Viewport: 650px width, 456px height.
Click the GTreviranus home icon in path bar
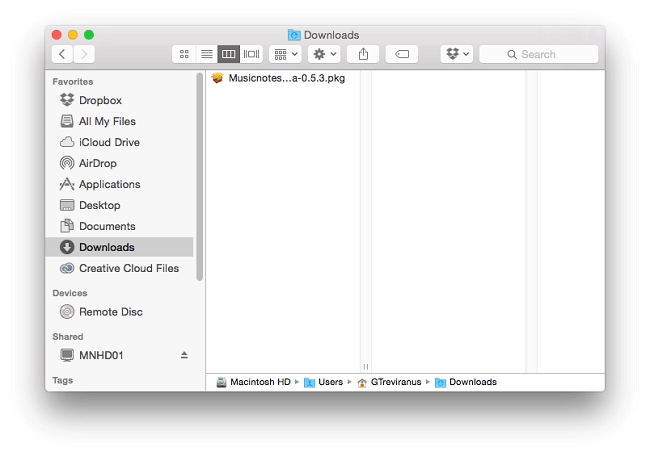pyautogui.click(x=362, y=383)
